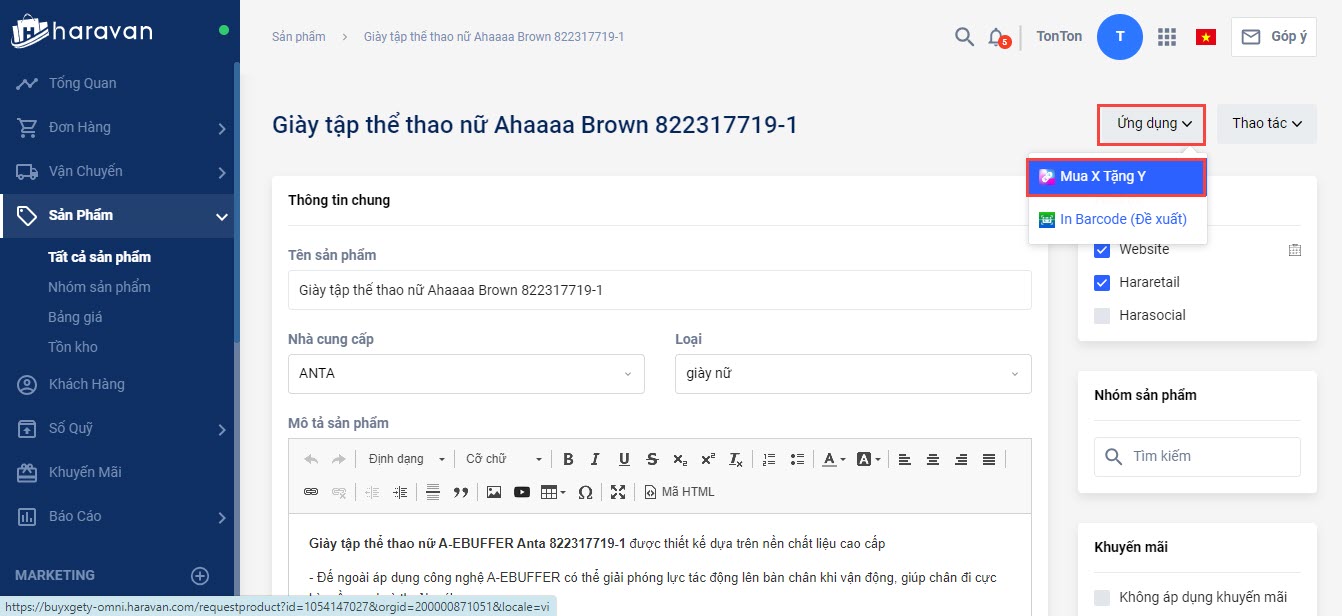Image resolution: width=1342 pixels, height=616 pixels.
Task: Select Mua X Tặng Y menu item
Action: (x=1117, y=177)
